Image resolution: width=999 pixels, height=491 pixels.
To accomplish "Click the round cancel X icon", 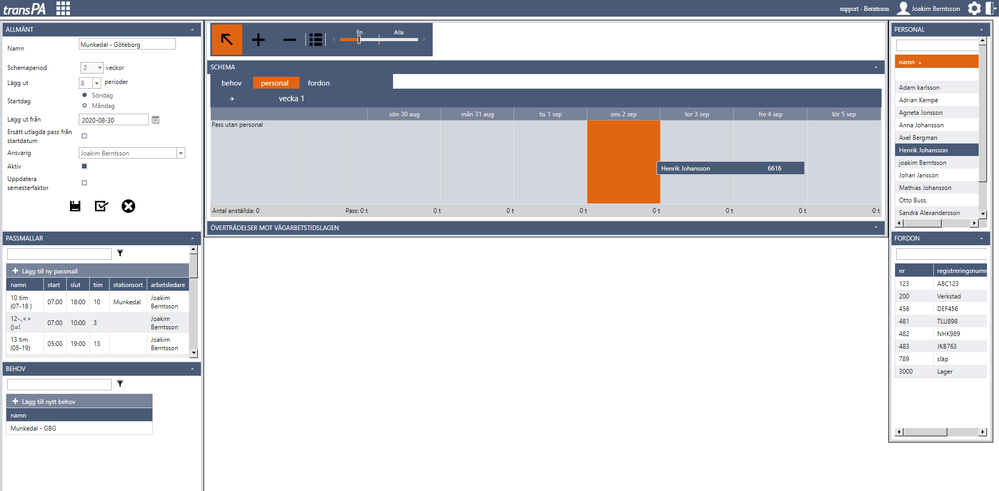I will coord(129,206).
